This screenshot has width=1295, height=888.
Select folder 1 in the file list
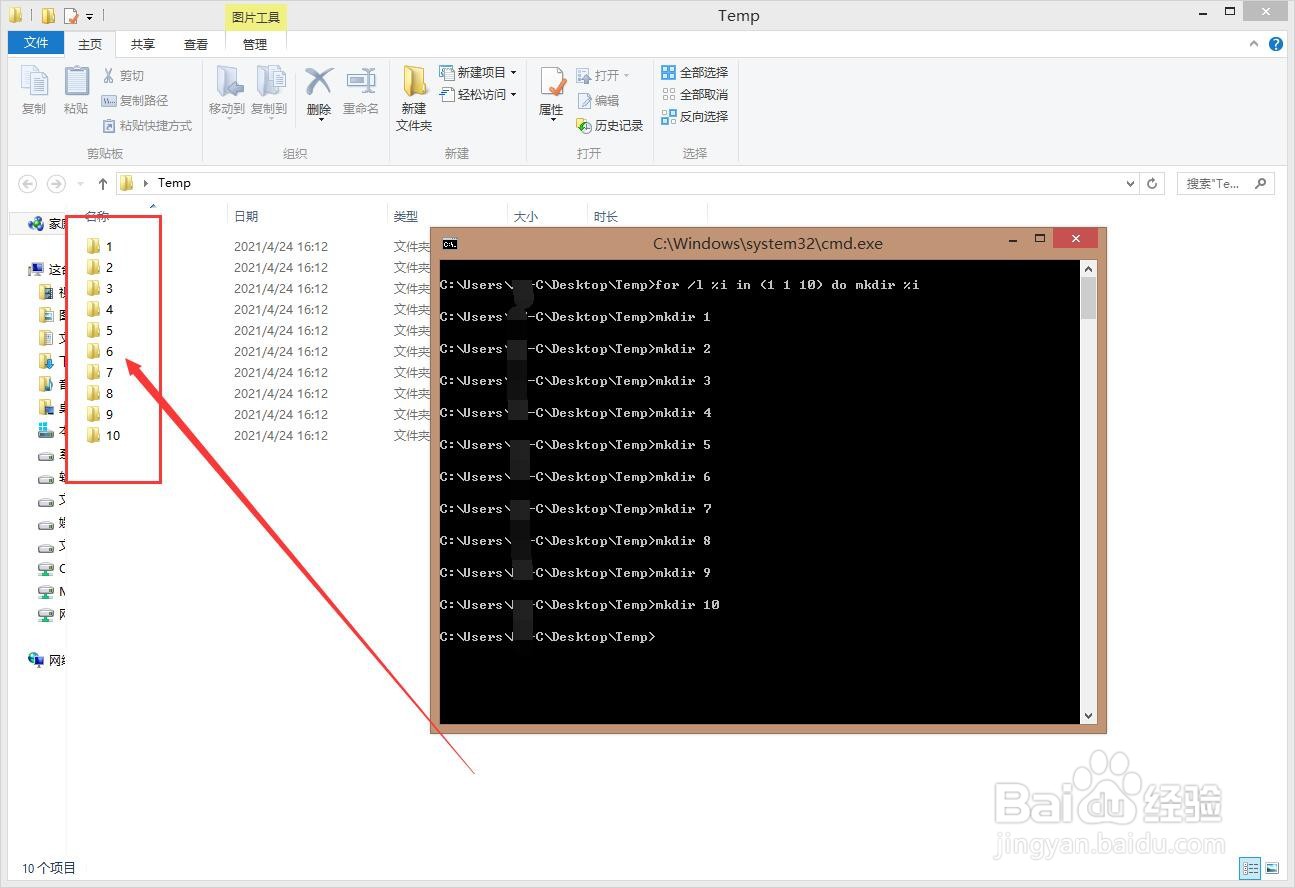(x=98, y=246)
